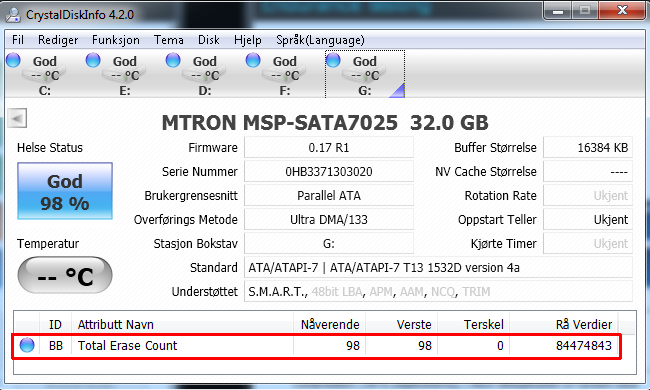Click the temperature -- °C indicator
Screen dimensions: 650x390
65,275
